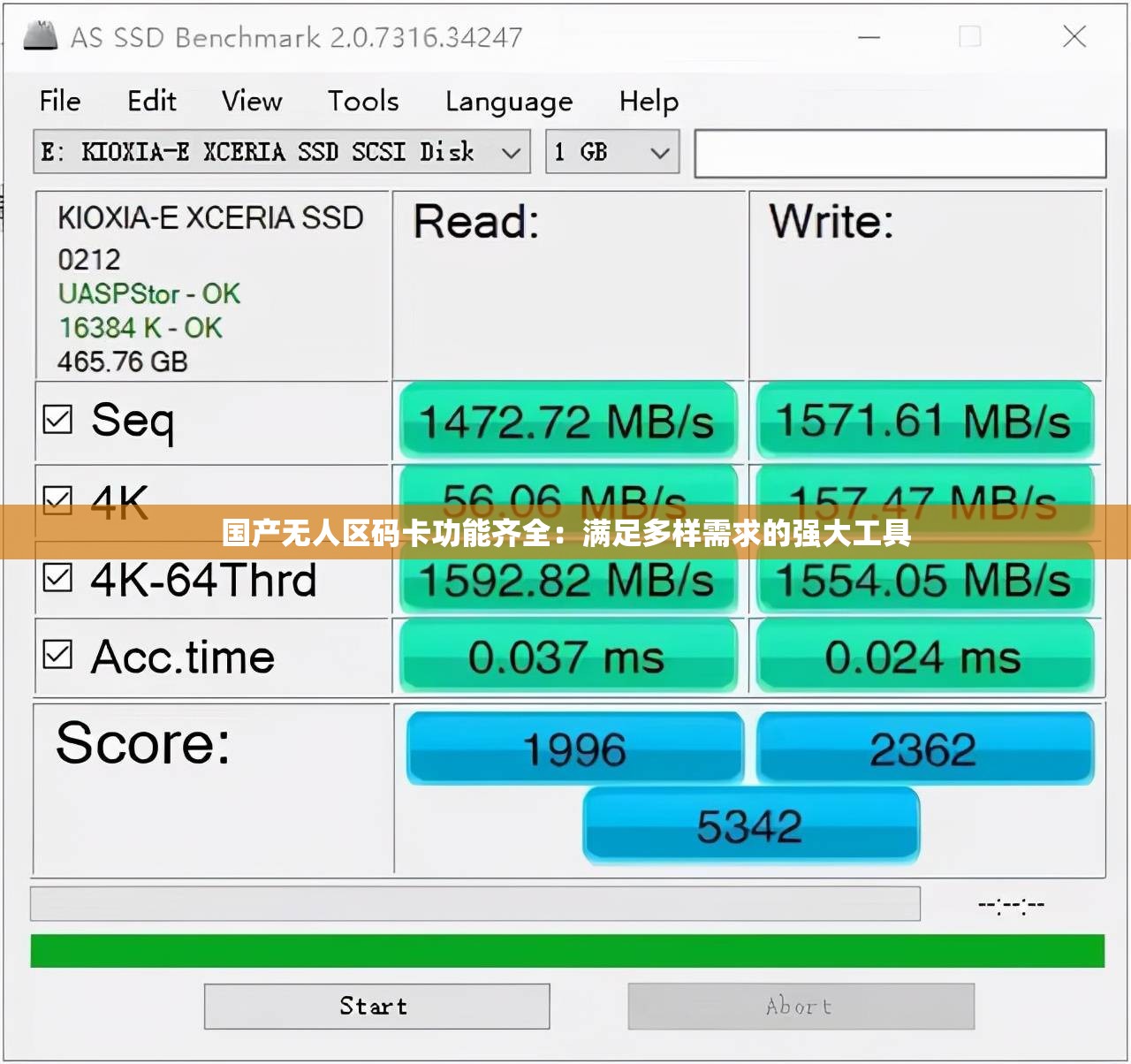Toggle the Seq test checkbox
This screenshot has width=1131, height=1064.
click(x=58, y=420)
